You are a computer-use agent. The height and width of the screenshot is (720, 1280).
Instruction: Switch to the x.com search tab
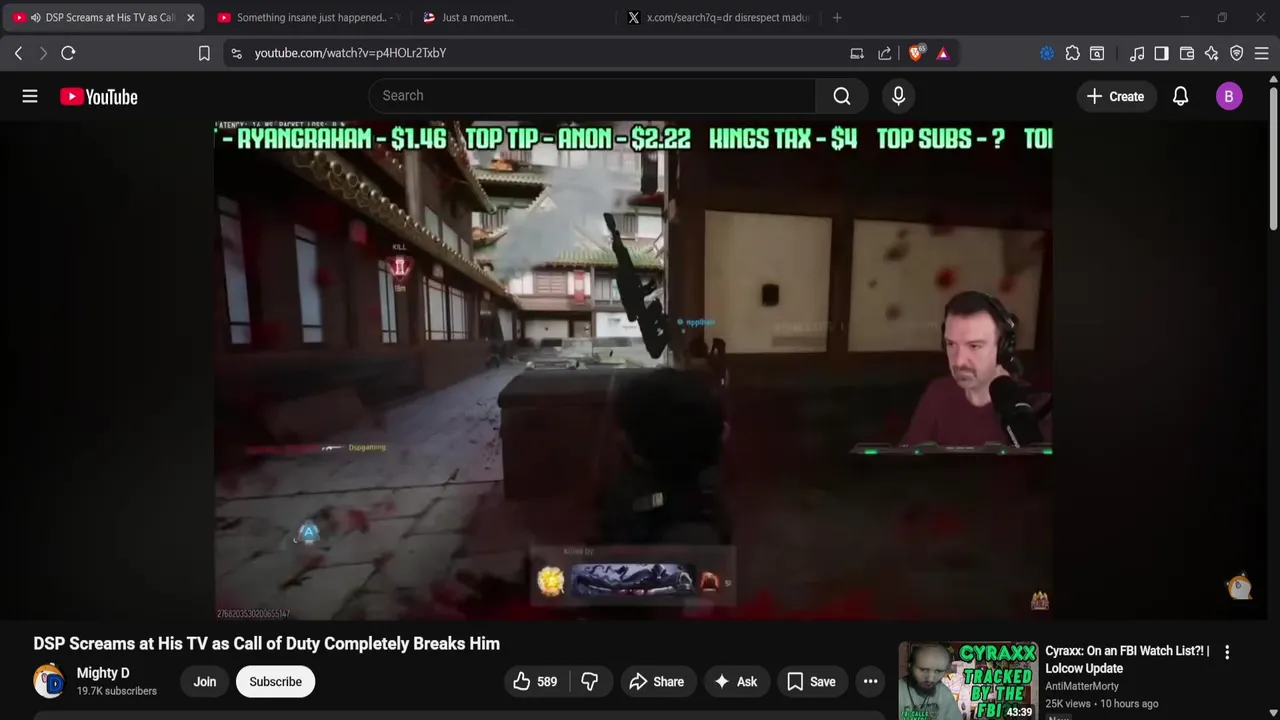(x=717, y=17)
